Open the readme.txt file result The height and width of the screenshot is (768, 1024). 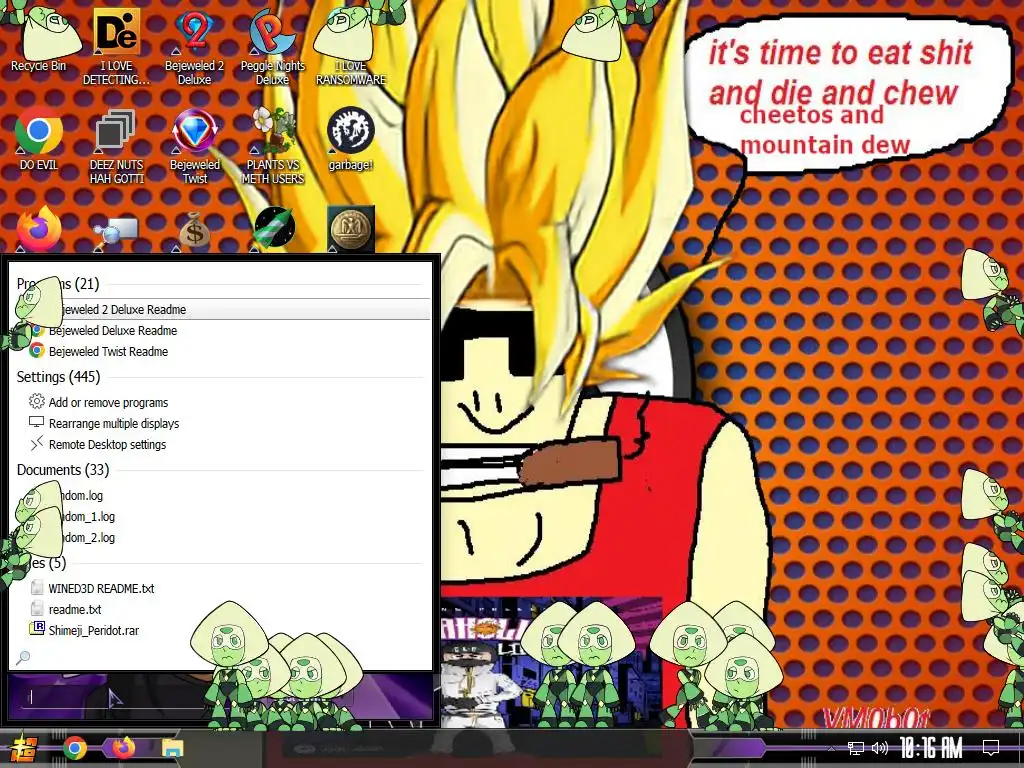click(223, 609)
